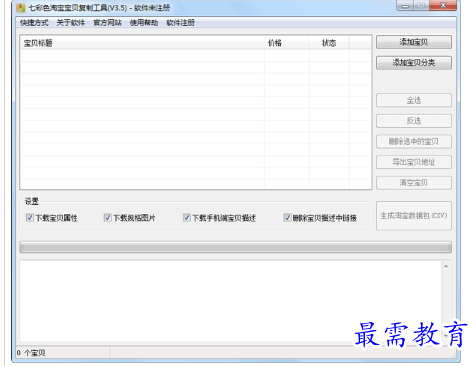
Task: Open the 关于软件 menu
Action: point(71,23)
